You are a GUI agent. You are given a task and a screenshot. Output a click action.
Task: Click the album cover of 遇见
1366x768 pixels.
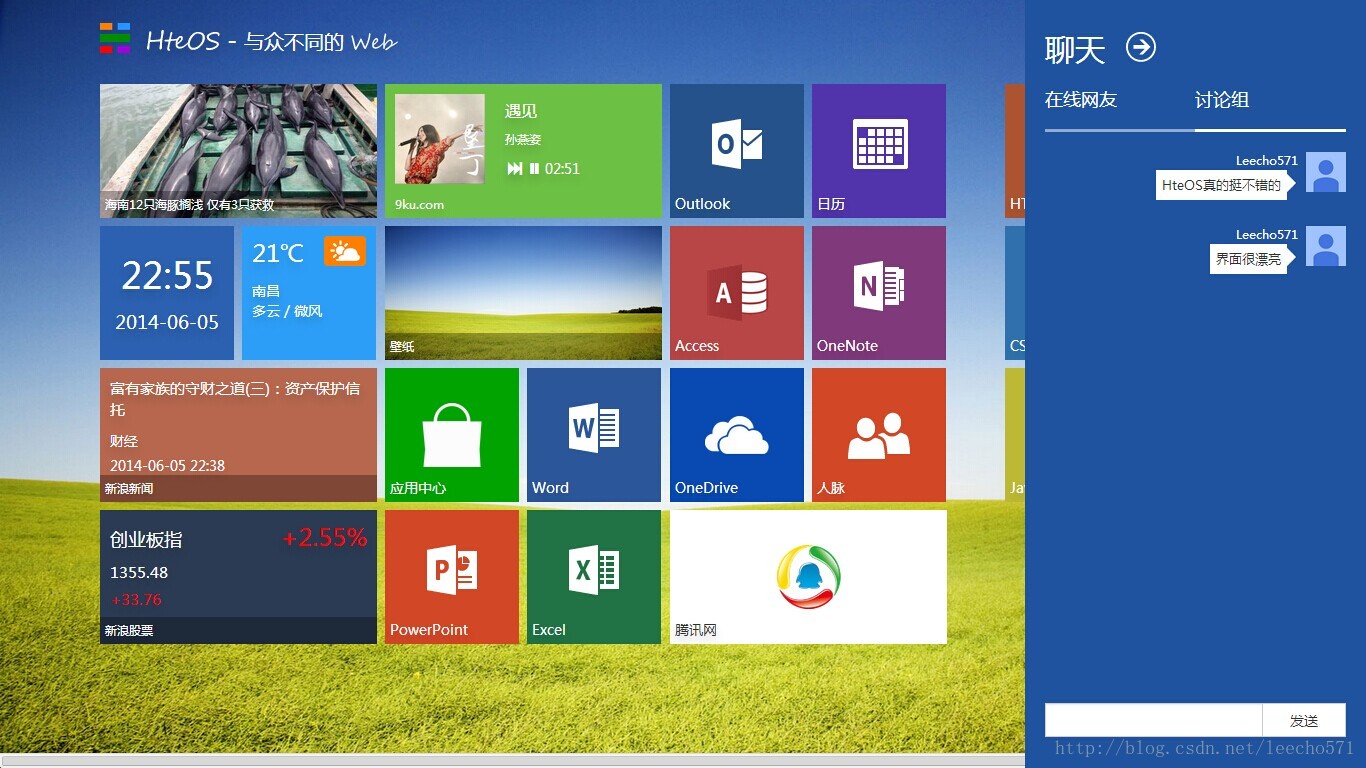440,139
